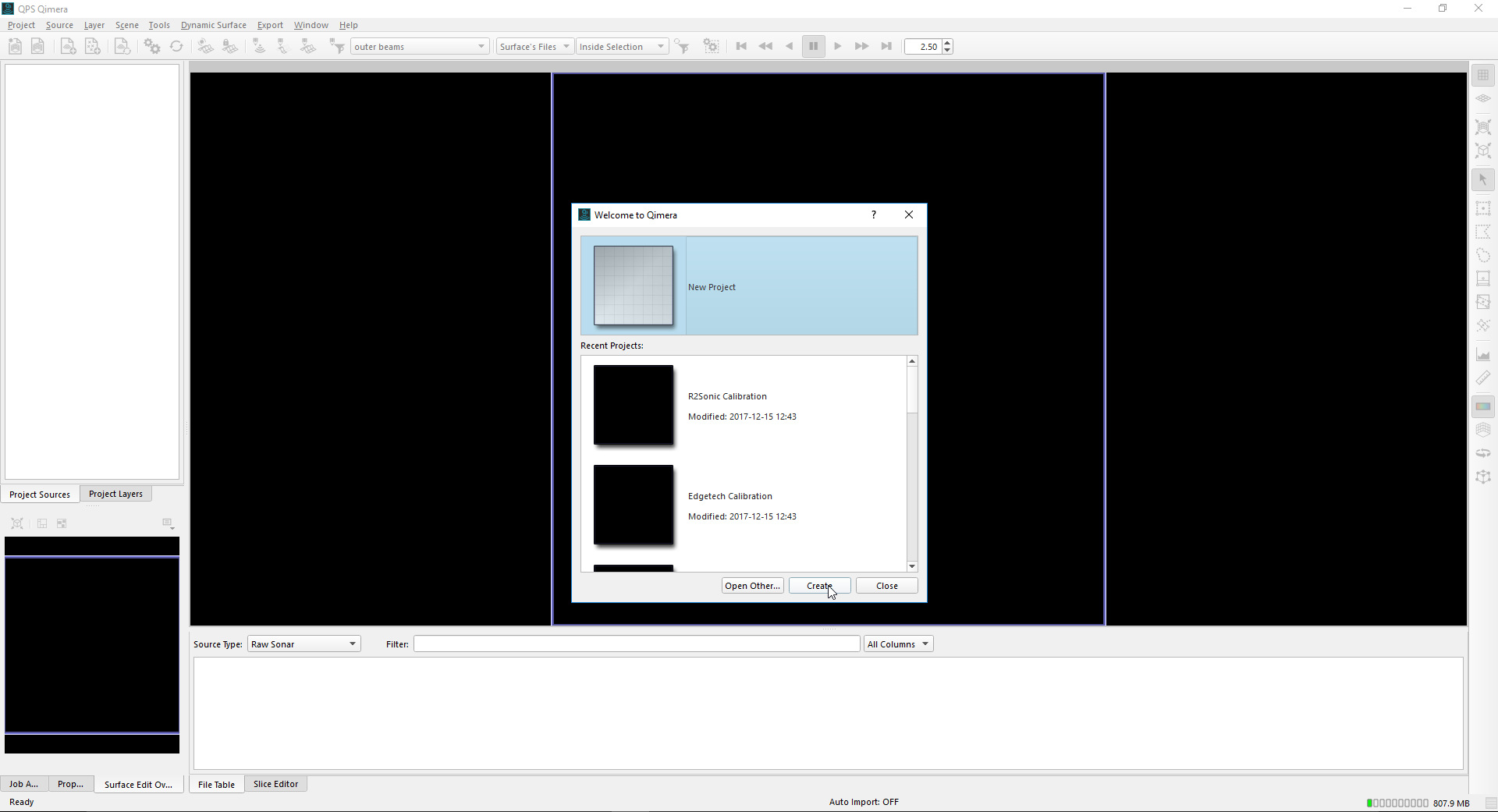1498x812 pixels.
Task: Toggle the color-by-depth shading button
Action: tap(1482, 406)
